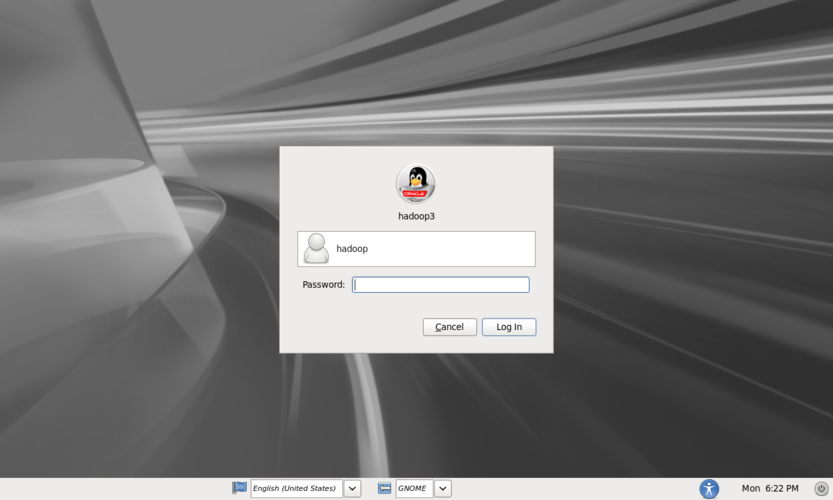This screenshot has width=833, height=500.
Task: Focus the Password input field
Action: (440, 285)
